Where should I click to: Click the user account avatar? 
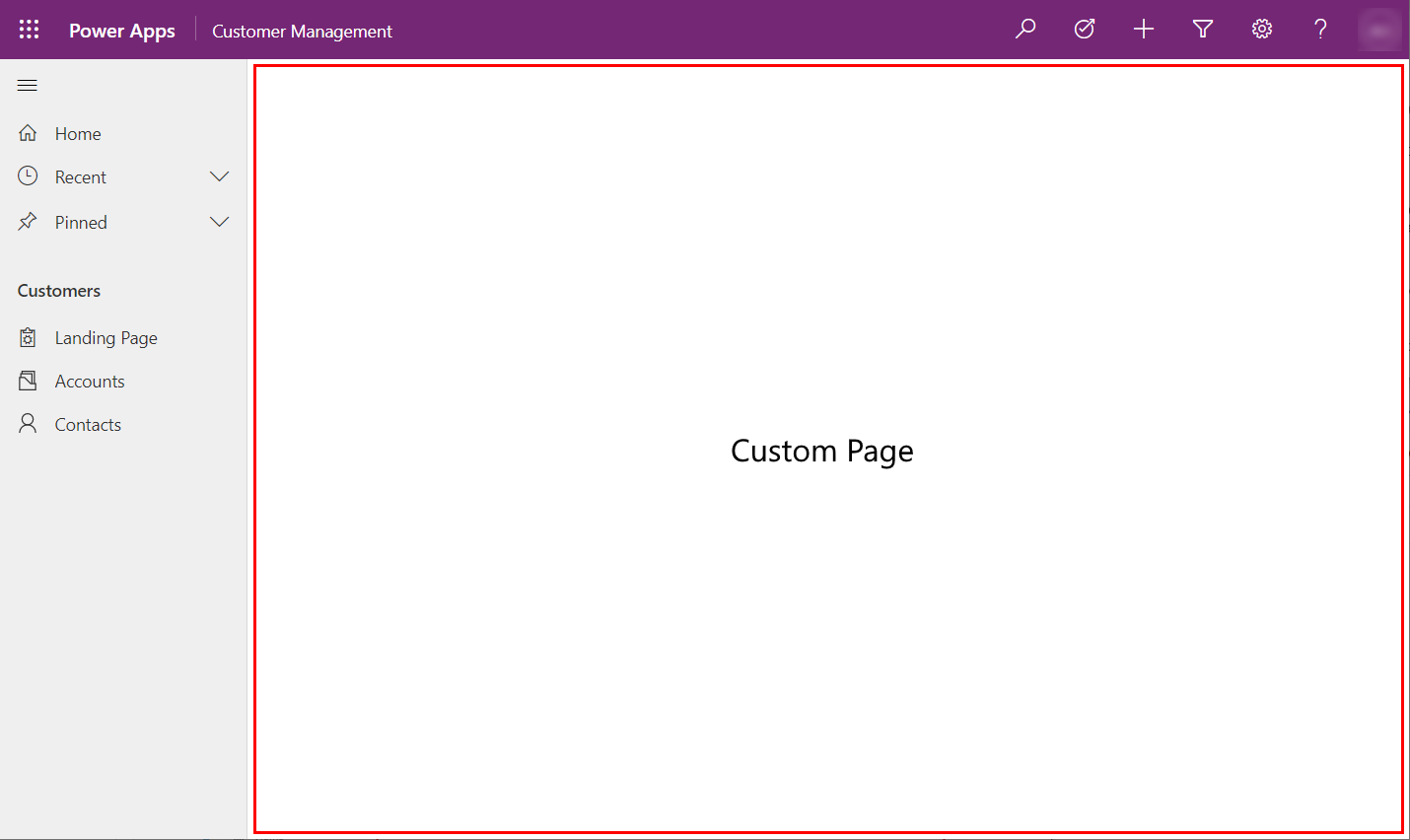coord(1379,29)
